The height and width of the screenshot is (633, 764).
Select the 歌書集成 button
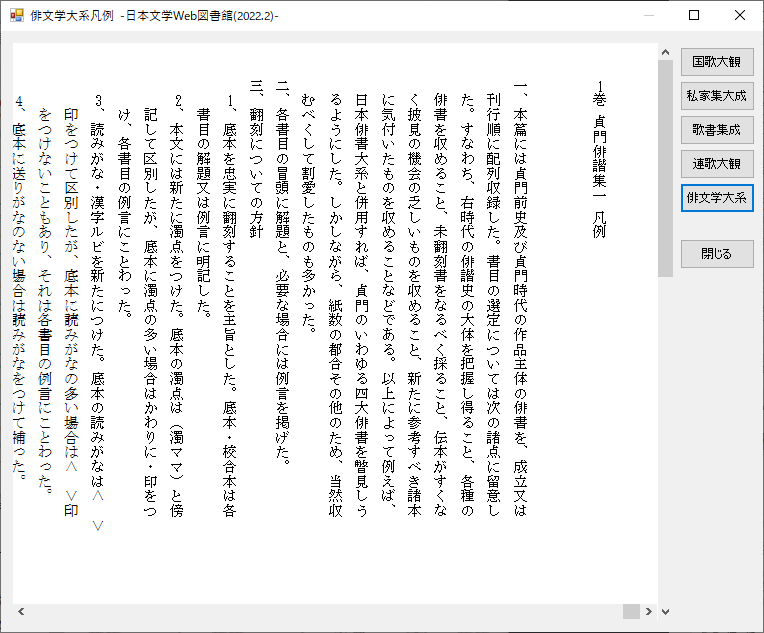click(717, 130)
